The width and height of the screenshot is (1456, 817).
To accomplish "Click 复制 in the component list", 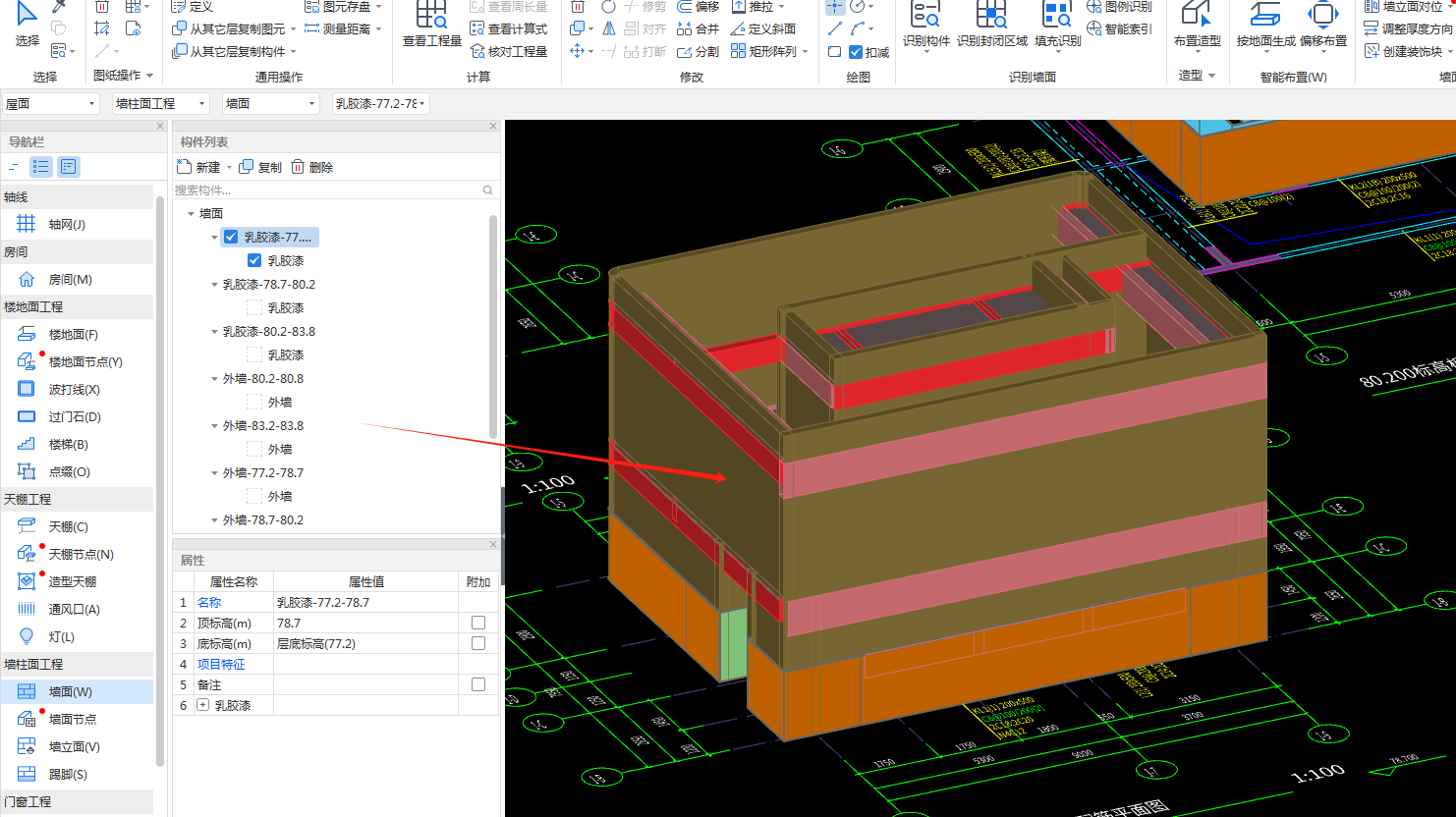I will pyautogui.click(x=261, y=167).
